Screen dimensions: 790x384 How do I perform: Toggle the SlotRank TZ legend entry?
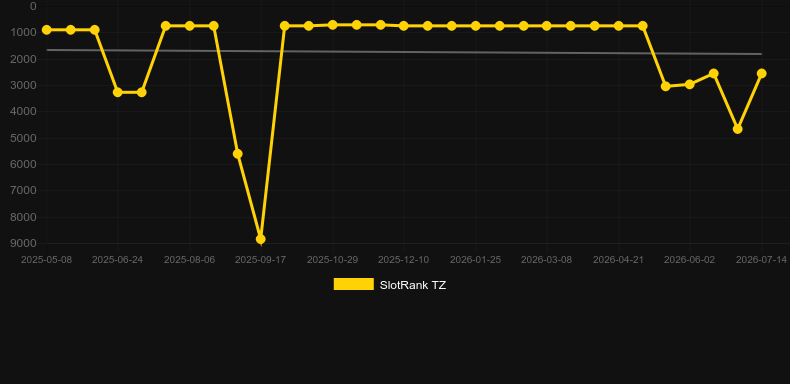[389, 285]
